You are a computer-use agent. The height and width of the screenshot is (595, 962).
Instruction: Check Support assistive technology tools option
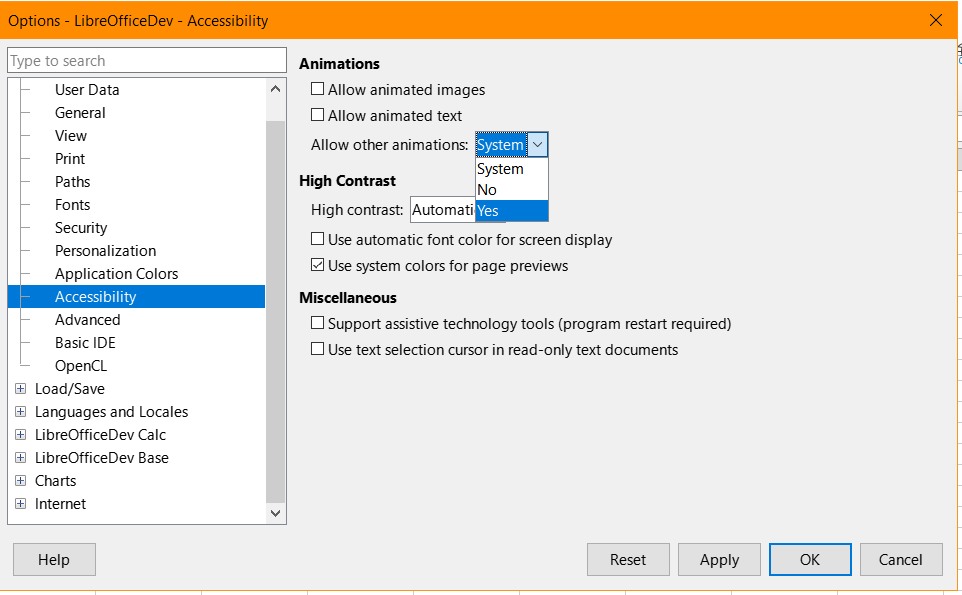317,323
